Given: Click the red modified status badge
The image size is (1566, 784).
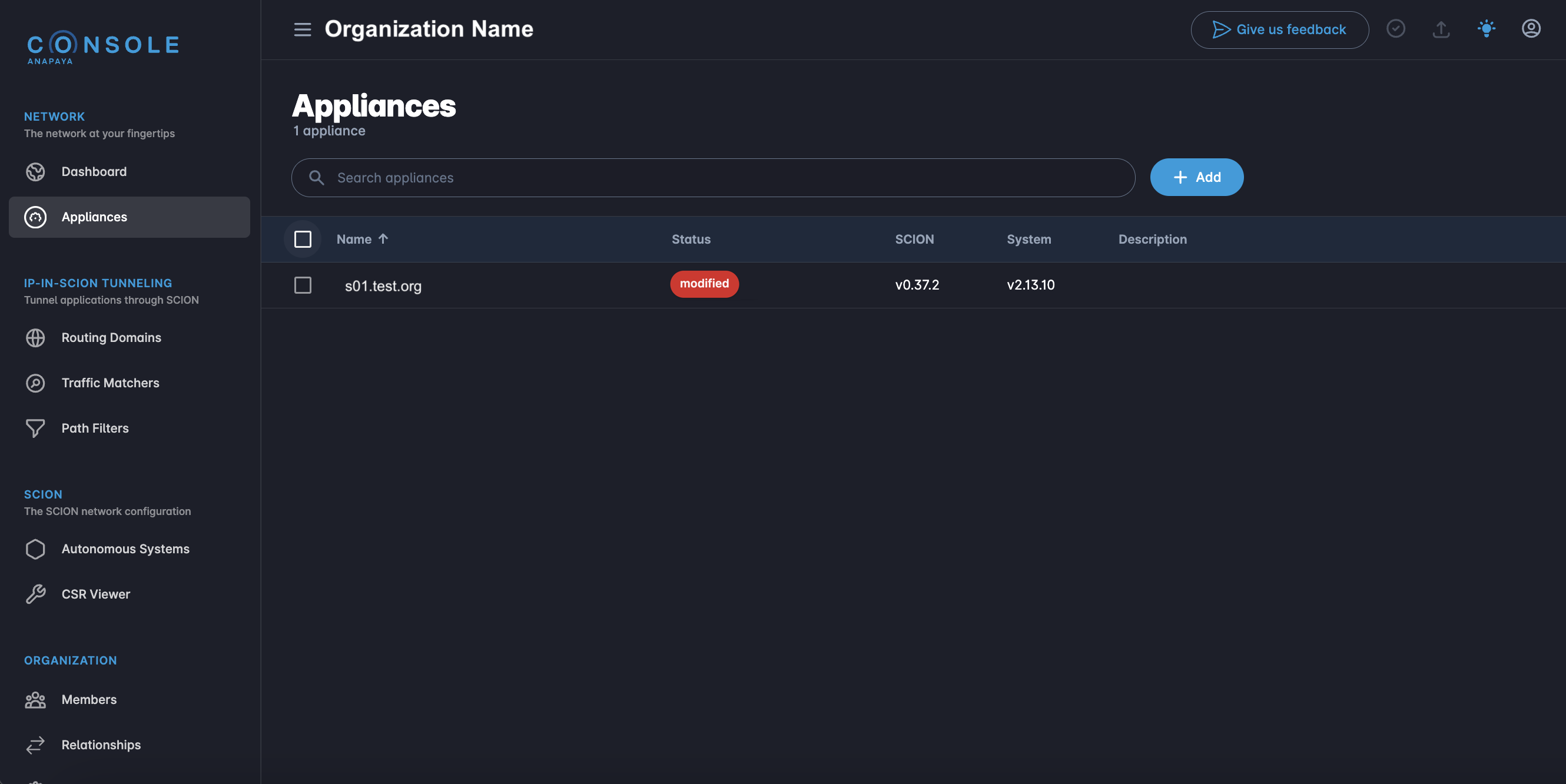Looking at the screenshot, I should point(704,284).
